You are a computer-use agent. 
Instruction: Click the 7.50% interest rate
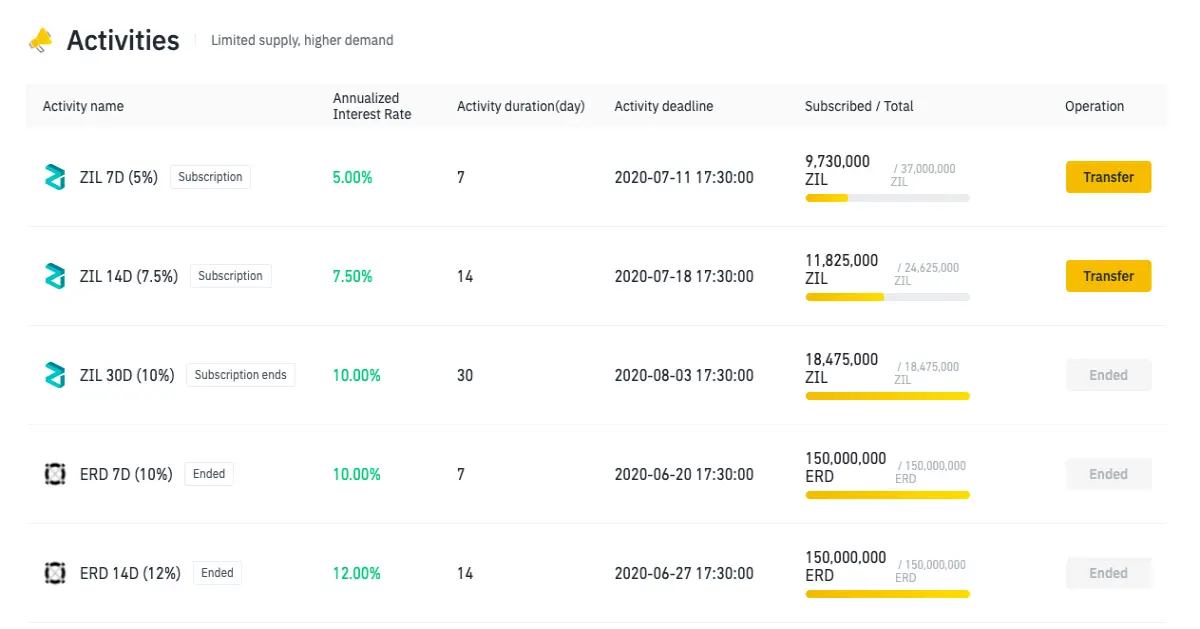tap(352, 276)
